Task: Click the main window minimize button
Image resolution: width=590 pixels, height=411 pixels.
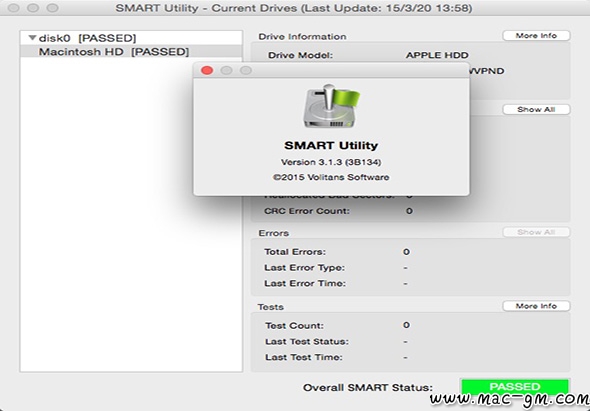Action: coord(33,8)
